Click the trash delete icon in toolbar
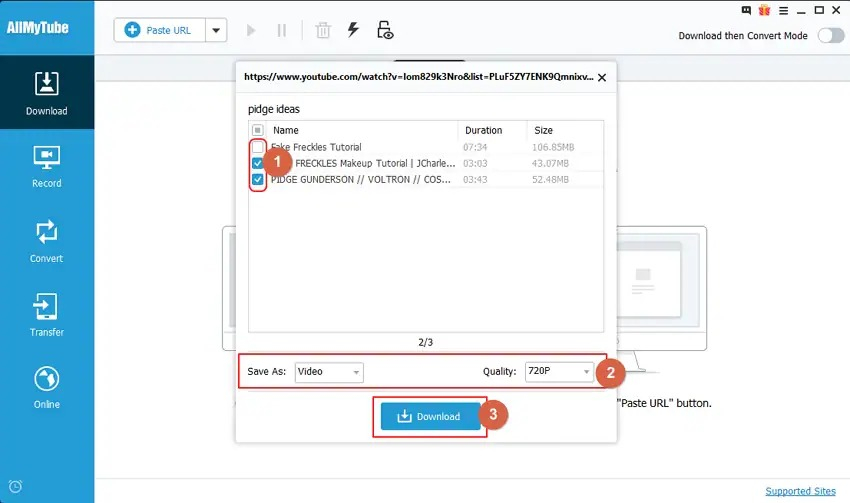Screen dimensions: 850x503 [x=323, y=30]
